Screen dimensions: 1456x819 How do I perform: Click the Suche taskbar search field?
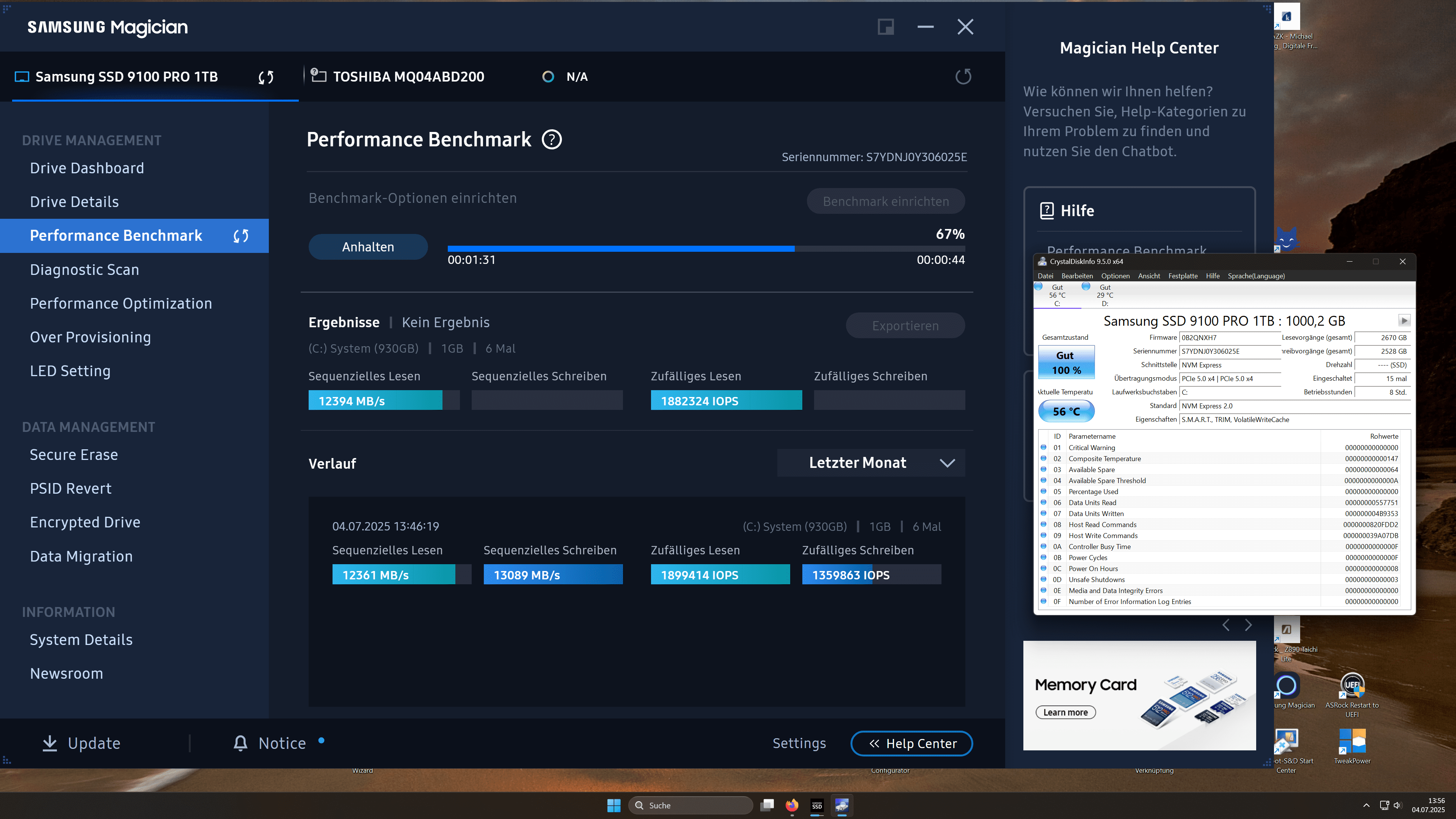[690, 805]
